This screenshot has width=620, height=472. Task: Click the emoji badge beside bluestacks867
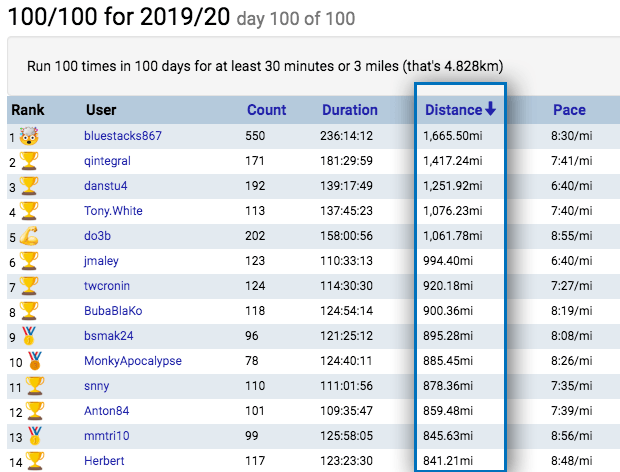(28, 136)
